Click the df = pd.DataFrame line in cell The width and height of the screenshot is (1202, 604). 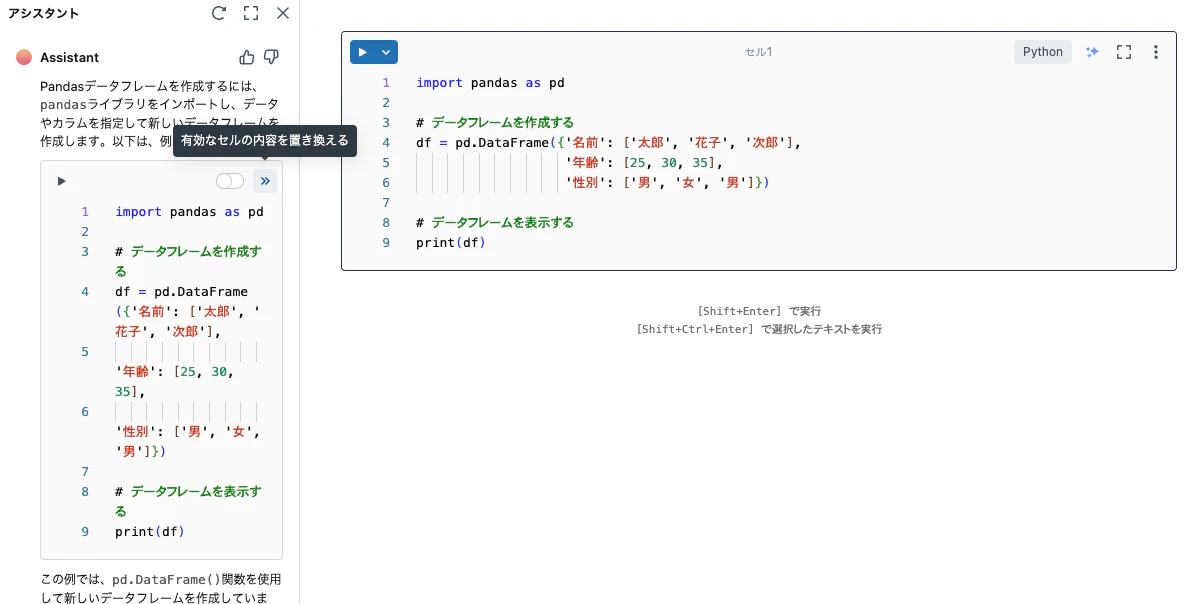(609, 143)
